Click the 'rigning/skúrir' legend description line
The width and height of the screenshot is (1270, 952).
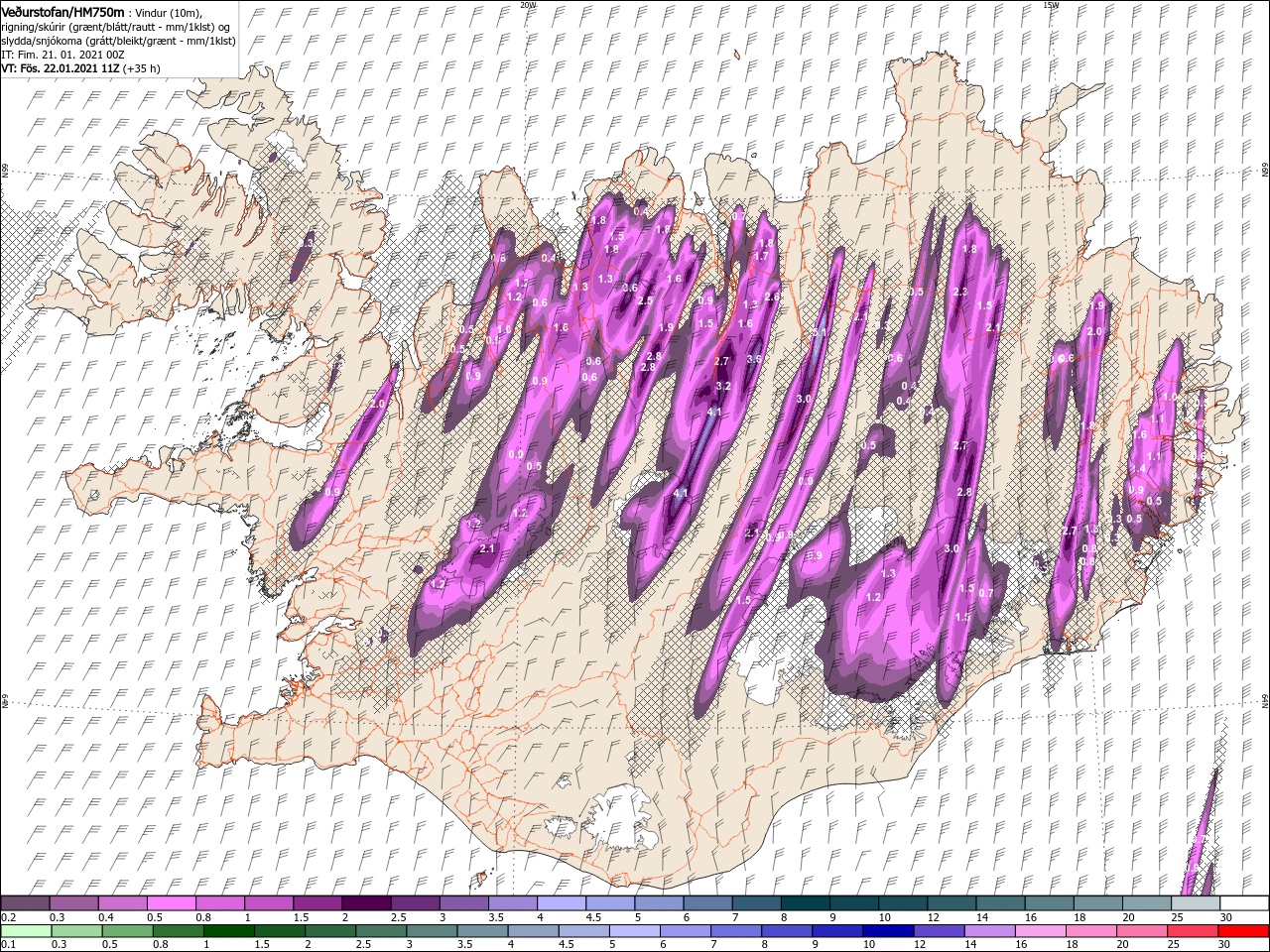pyautogui.click(x=116, y=26)
